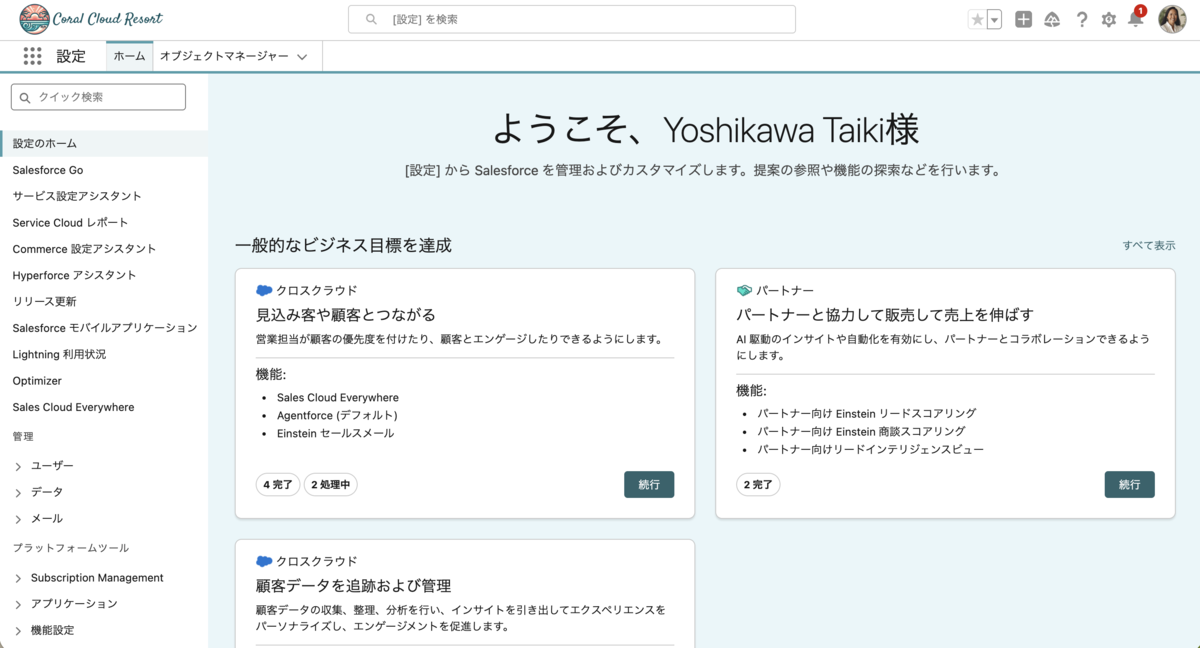Viewport: 1200px width, 648px height.
Task: Open the Setup gear icon
Action: pos(1108,19)
